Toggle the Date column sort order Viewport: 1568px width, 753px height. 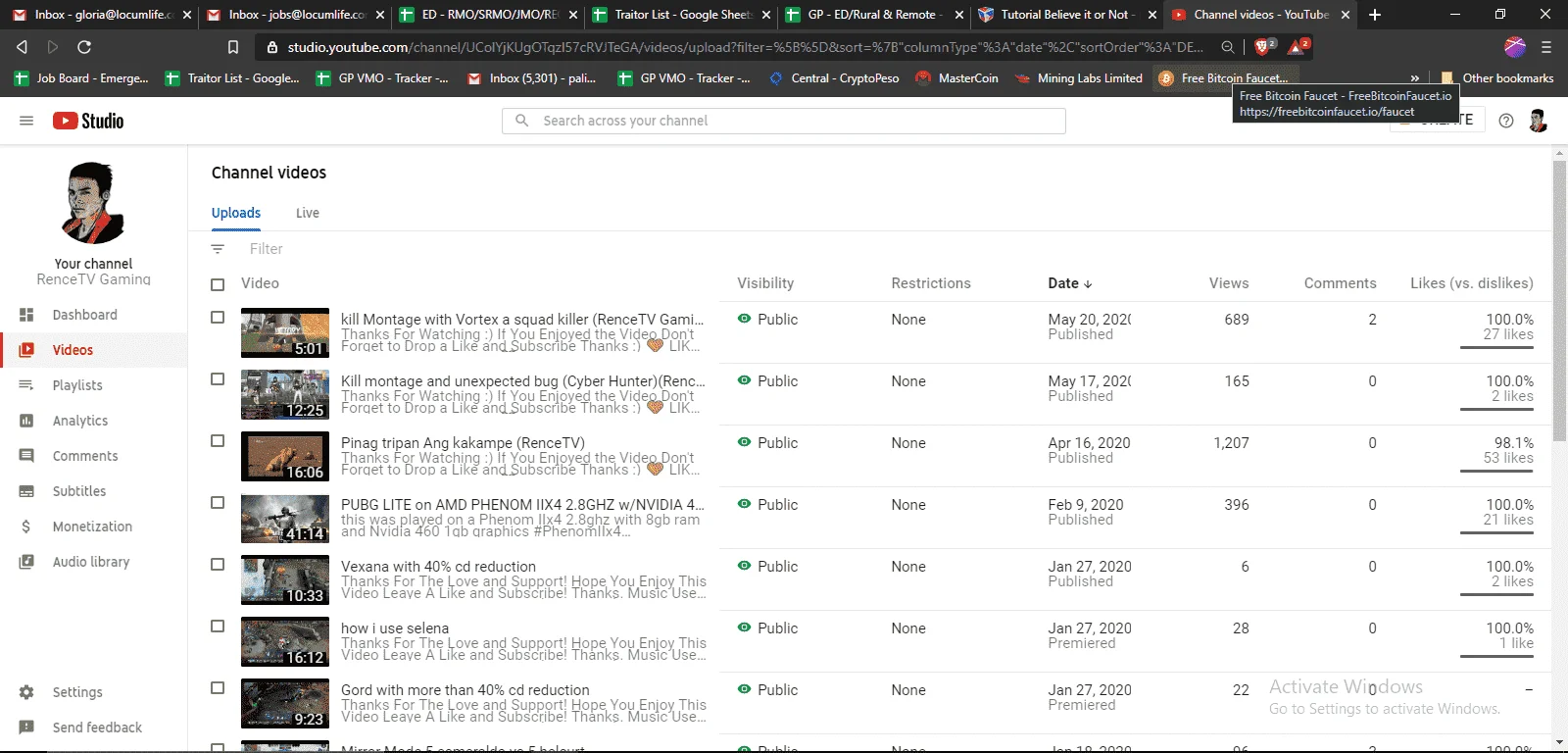point(1070,283)
